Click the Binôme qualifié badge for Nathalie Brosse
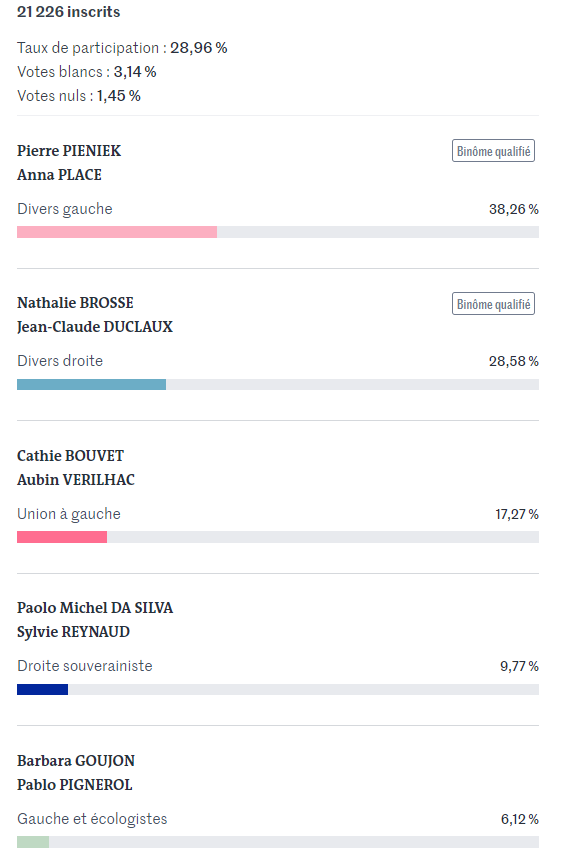This screenshot has height=866, width=562. 493,304
